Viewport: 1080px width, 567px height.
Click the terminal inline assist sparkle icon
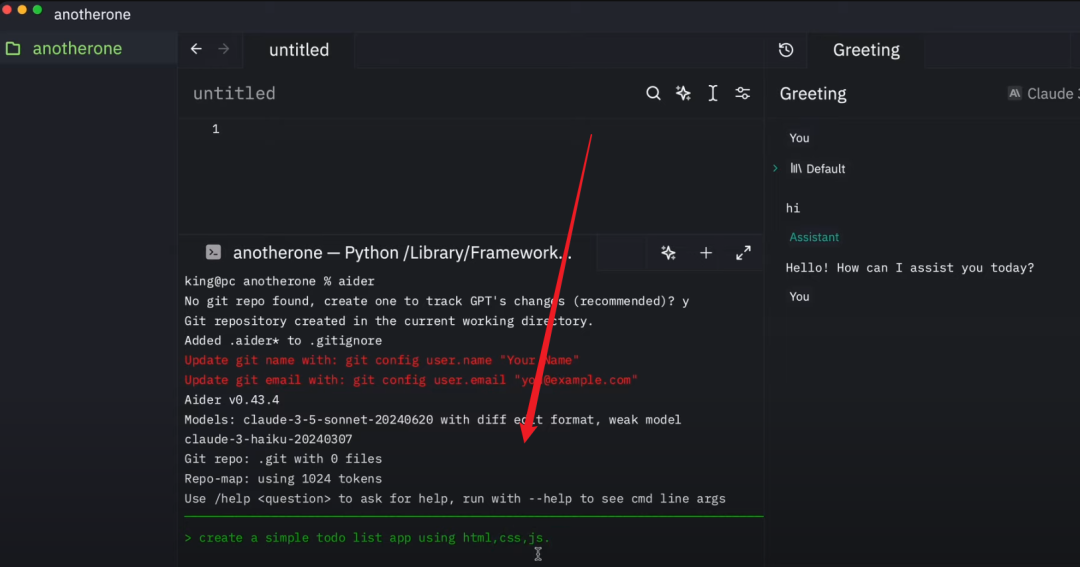(x=668, y=253)
